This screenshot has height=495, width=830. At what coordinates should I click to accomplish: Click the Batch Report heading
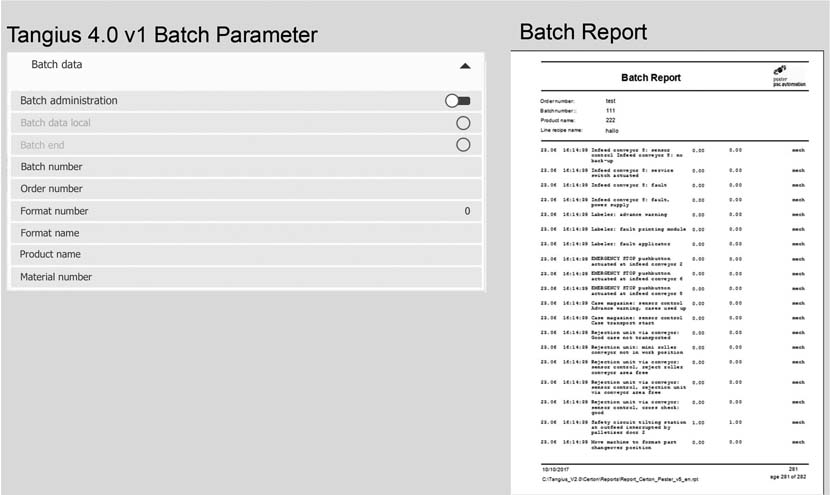(x=583, y=32)
